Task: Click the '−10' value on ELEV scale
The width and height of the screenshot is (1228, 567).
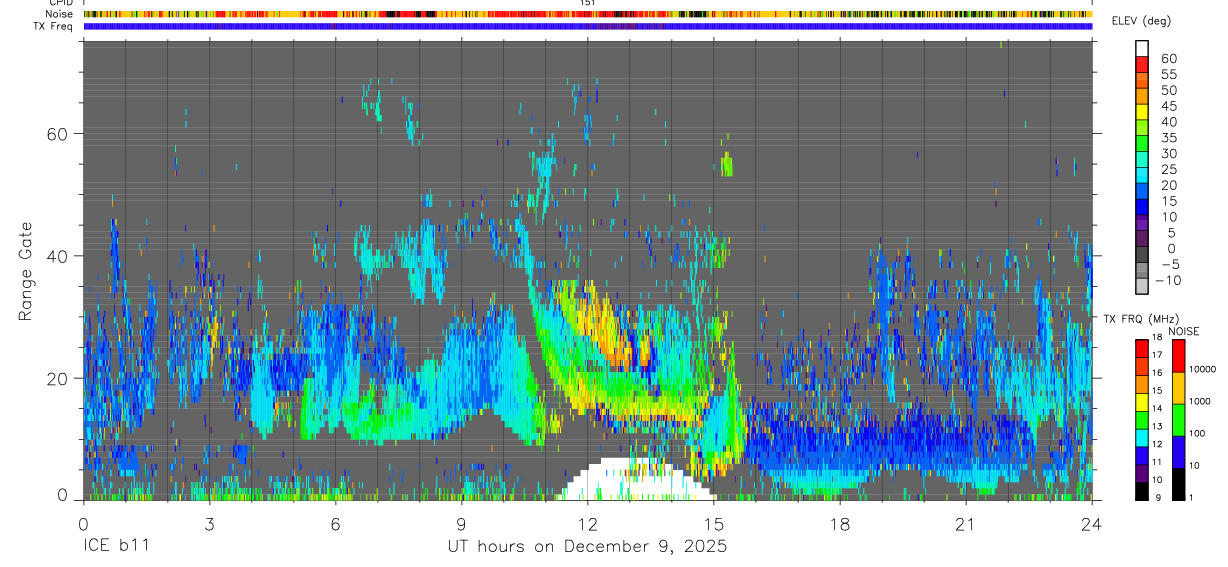Action: pyautogui.click(x=1166, y=281)
